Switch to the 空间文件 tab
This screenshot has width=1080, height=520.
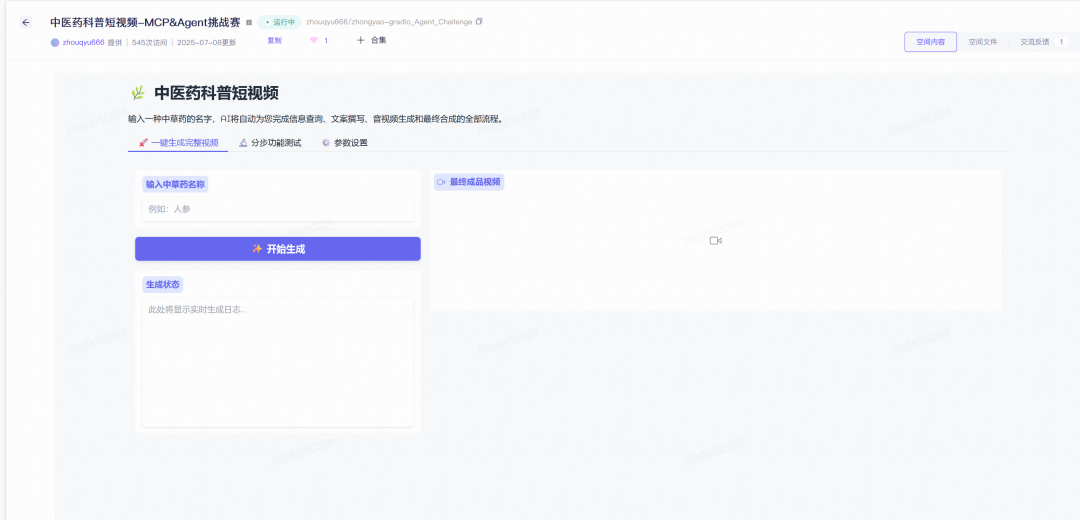[x=983, y=42]
